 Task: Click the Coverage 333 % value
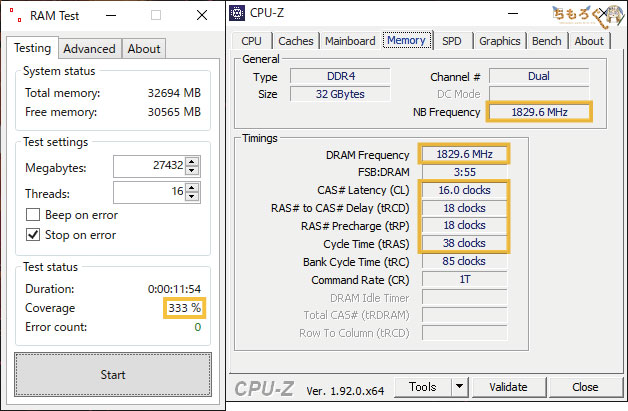click(x=184, y=308)
